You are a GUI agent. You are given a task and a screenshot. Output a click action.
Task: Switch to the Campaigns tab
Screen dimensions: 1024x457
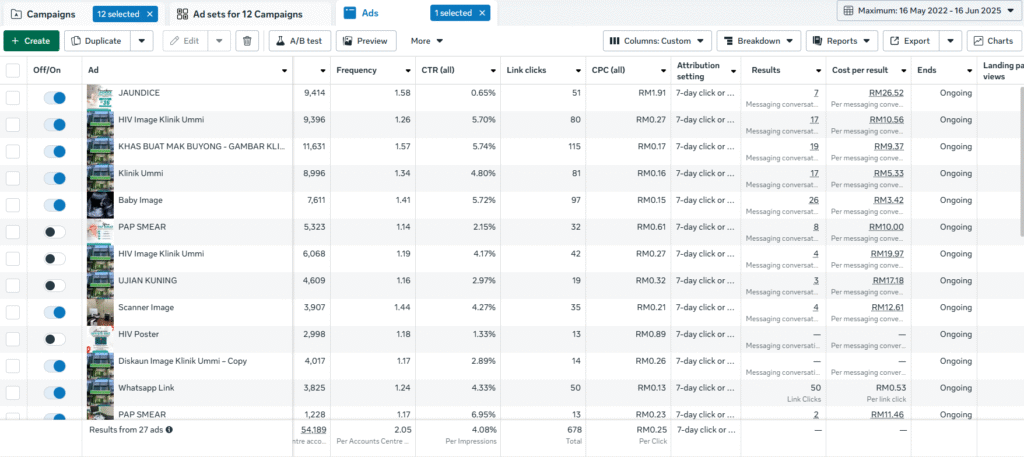pyautogui.click(x=44, y=14)
